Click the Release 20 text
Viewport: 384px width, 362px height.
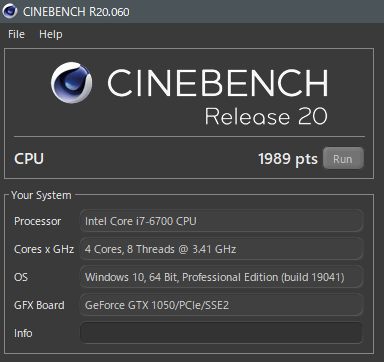(266, 116)
